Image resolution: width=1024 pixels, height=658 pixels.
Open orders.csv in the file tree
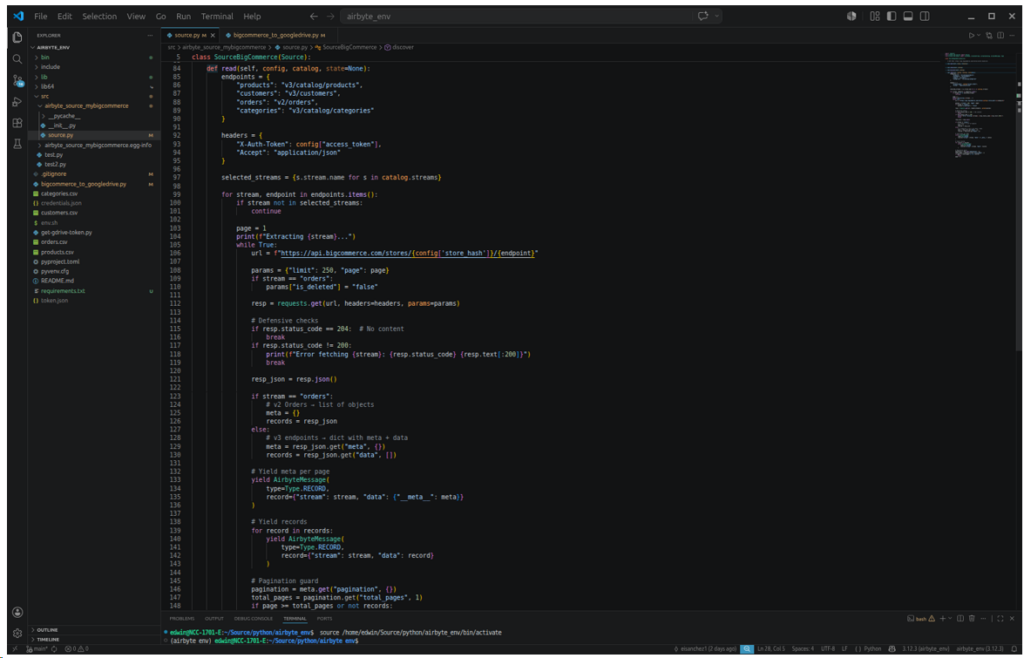[94, 242]
